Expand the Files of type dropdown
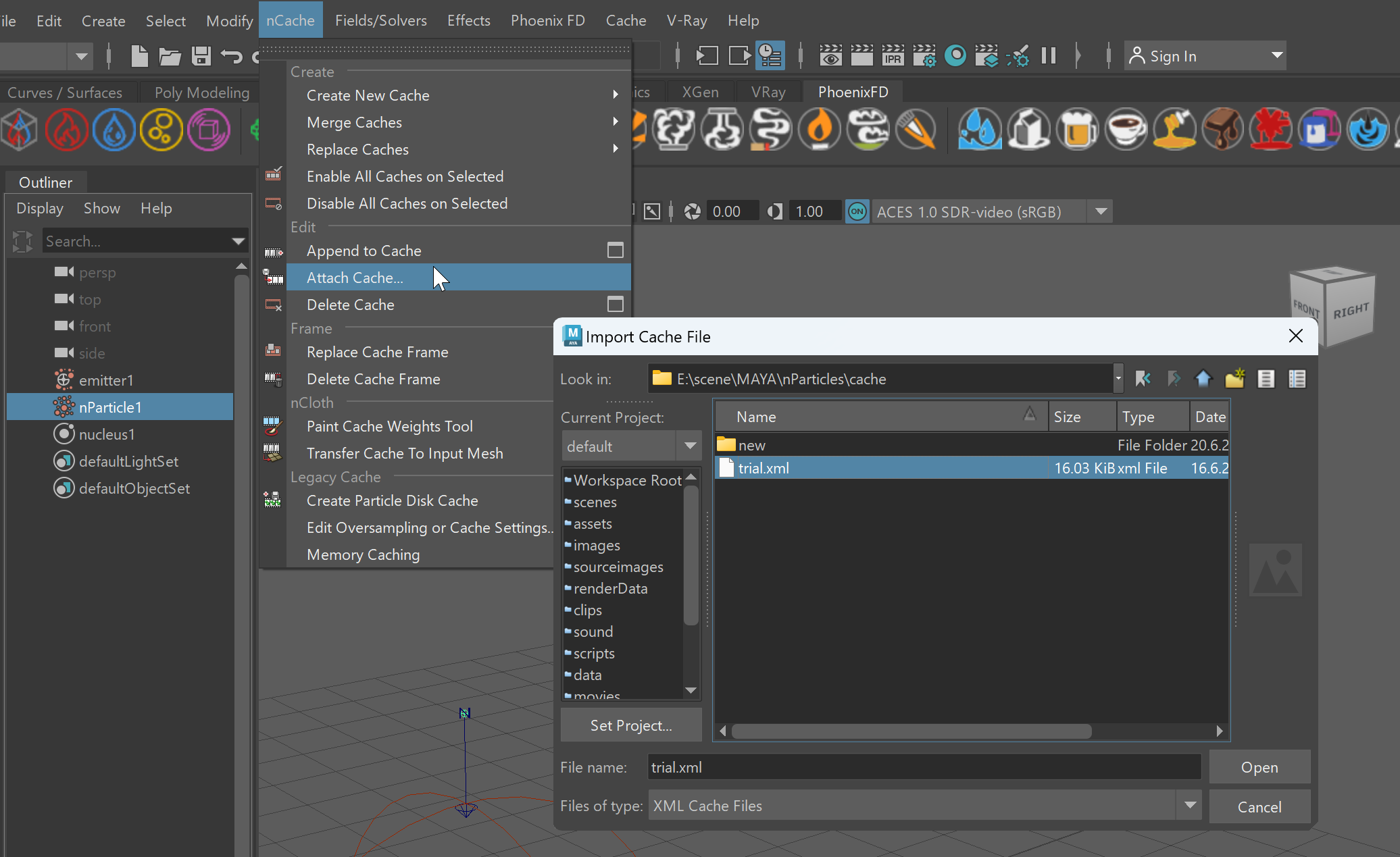The height and width of the screenshot is (857, 1400). [x=1190, y=805]
